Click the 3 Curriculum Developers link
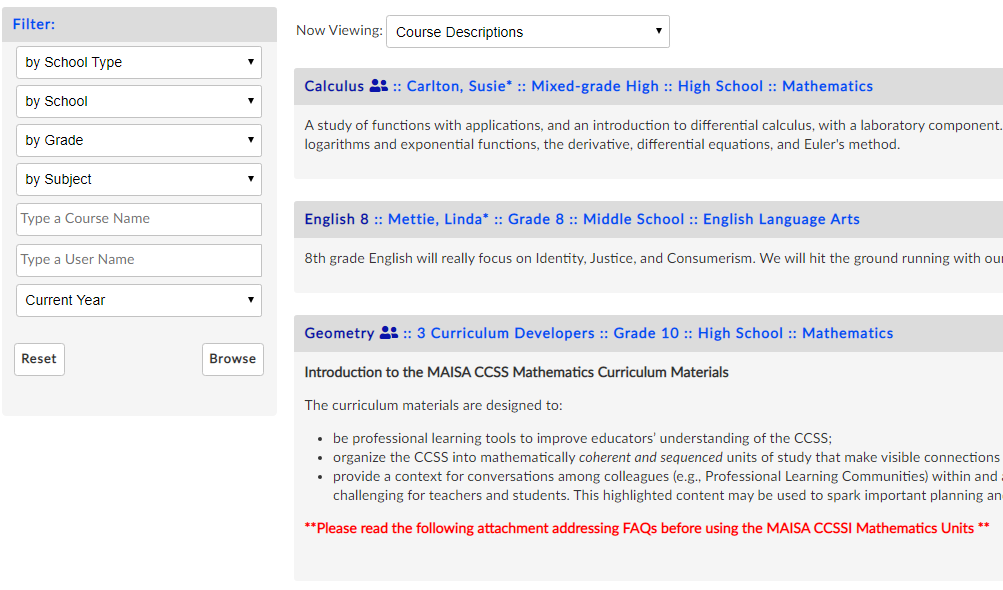 click(505, 333)
